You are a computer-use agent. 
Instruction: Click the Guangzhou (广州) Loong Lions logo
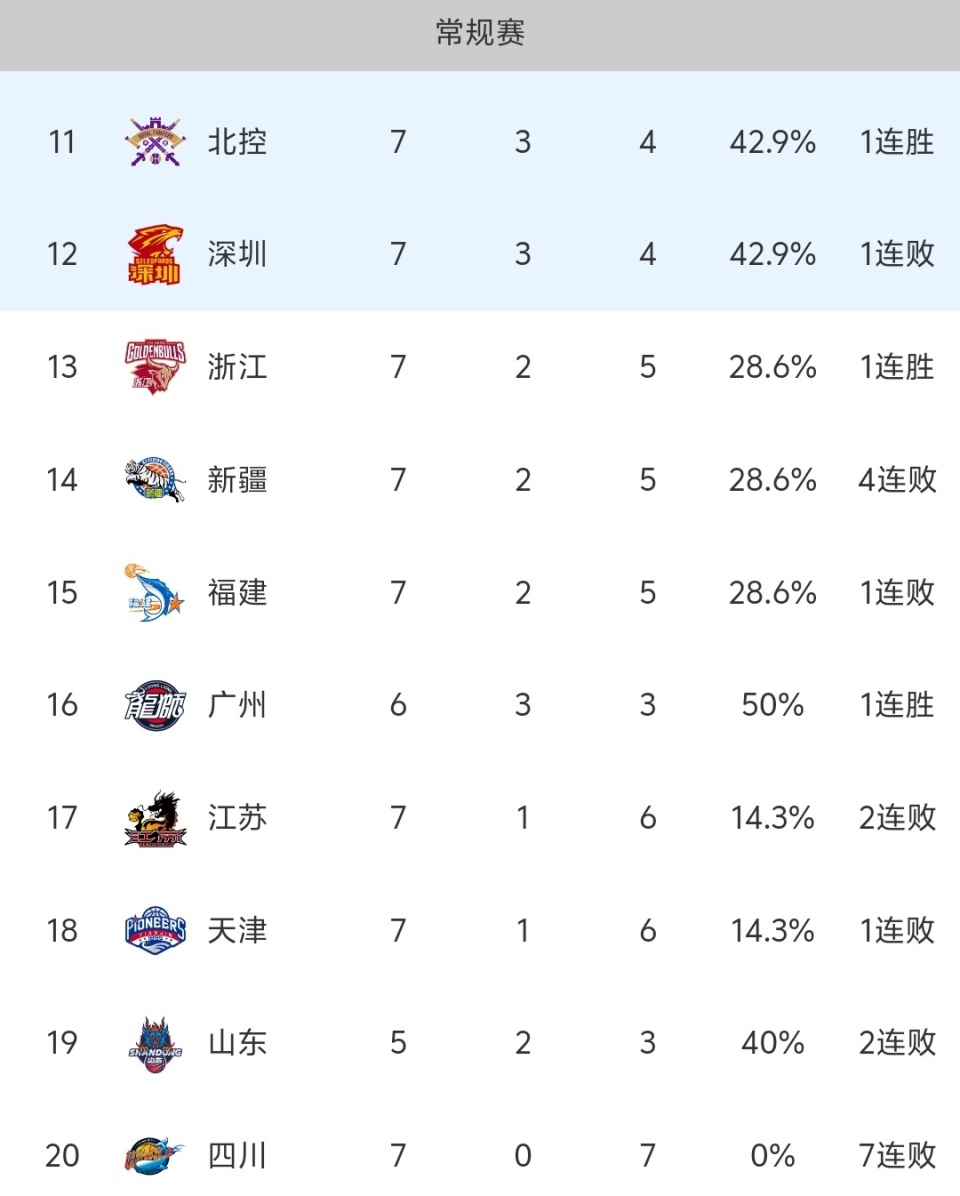point(155,706)
